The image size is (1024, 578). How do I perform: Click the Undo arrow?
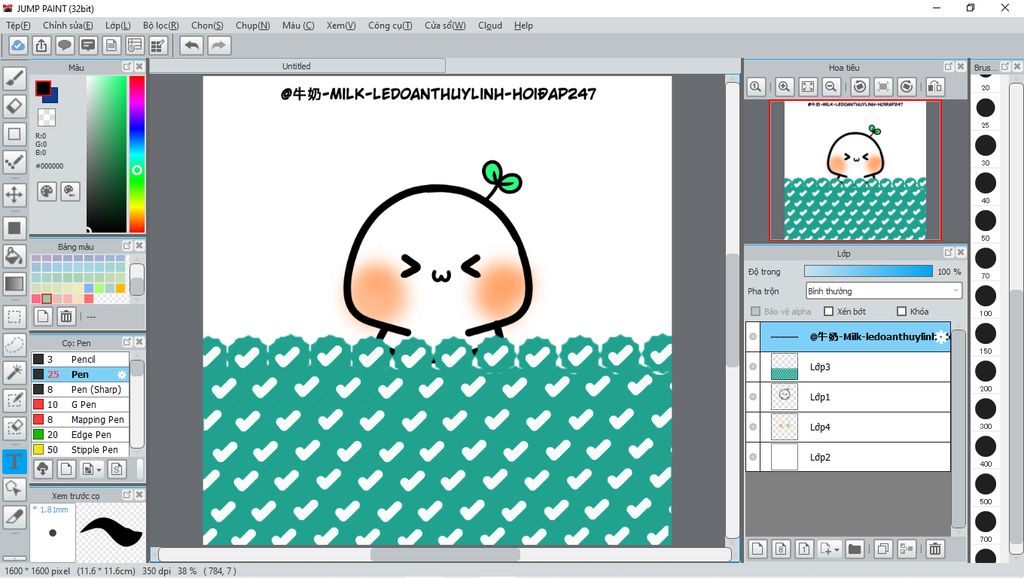tap(191, 46)
